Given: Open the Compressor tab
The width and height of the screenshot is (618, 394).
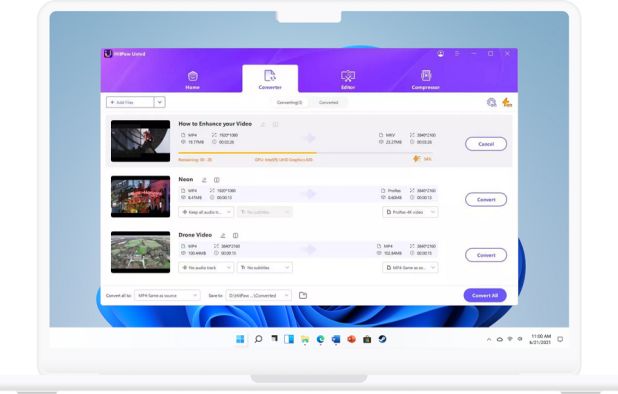Looking at the screenshot, I should (426, 80).
